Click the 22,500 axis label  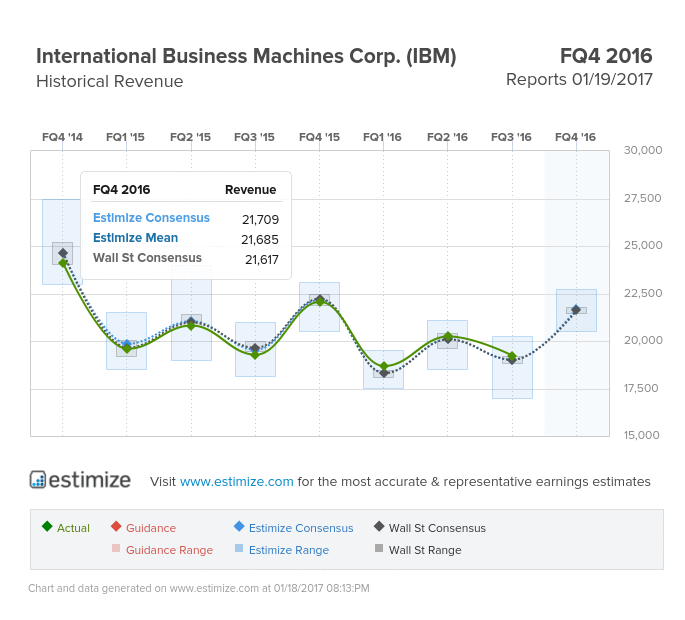click(643, 293)
